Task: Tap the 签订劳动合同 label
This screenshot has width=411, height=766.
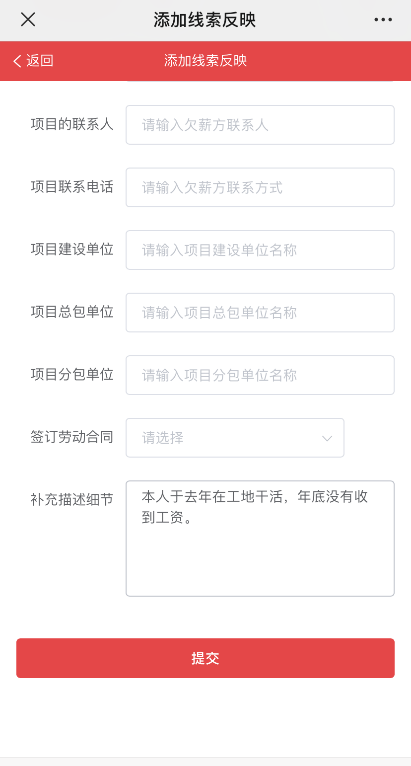Action: click(72, 437)
